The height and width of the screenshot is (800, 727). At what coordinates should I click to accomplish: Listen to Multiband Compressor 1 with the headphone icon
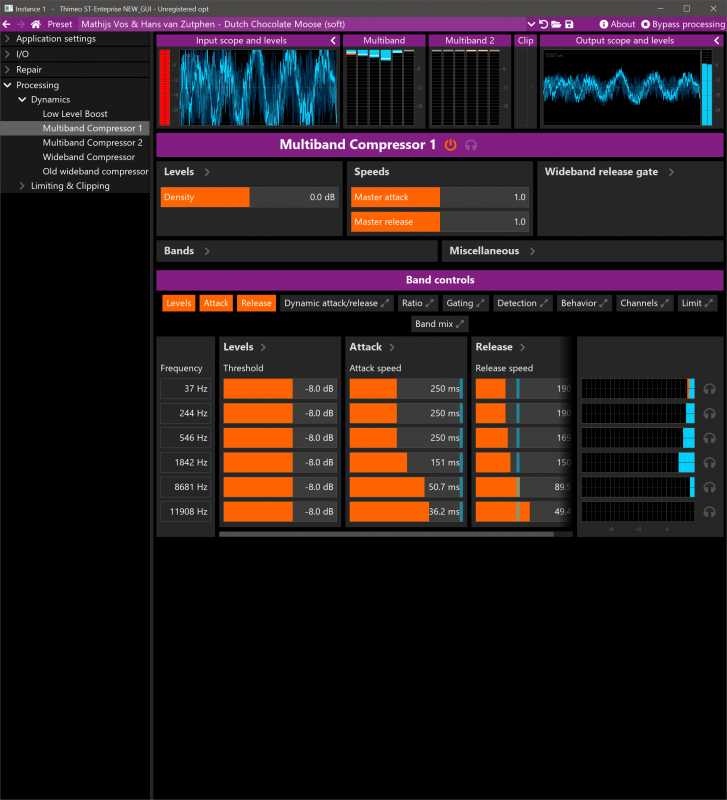(471, 145)
